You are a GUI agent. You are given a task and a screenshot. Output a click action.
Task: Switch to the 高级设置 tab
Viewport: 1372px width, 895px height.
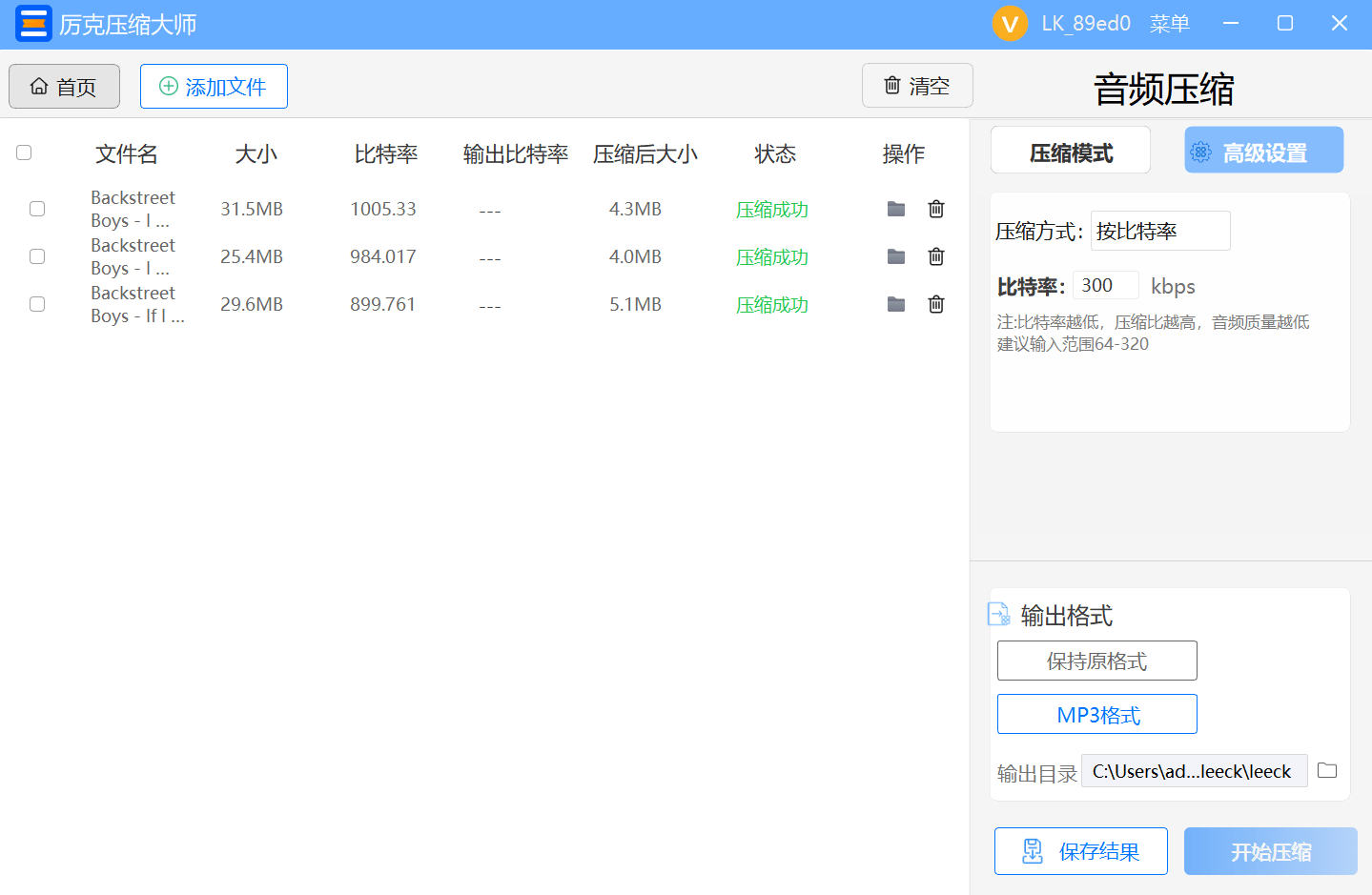1264,151
